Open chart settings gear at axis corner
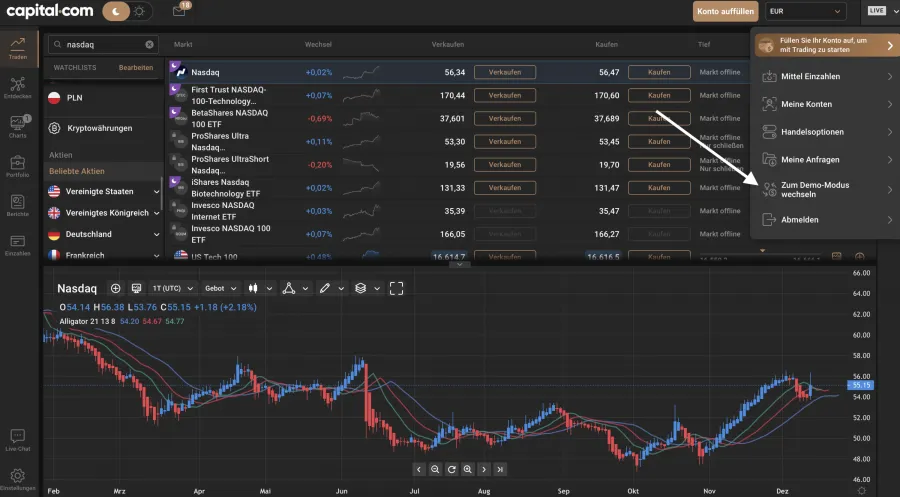 (x=862, y=491)
